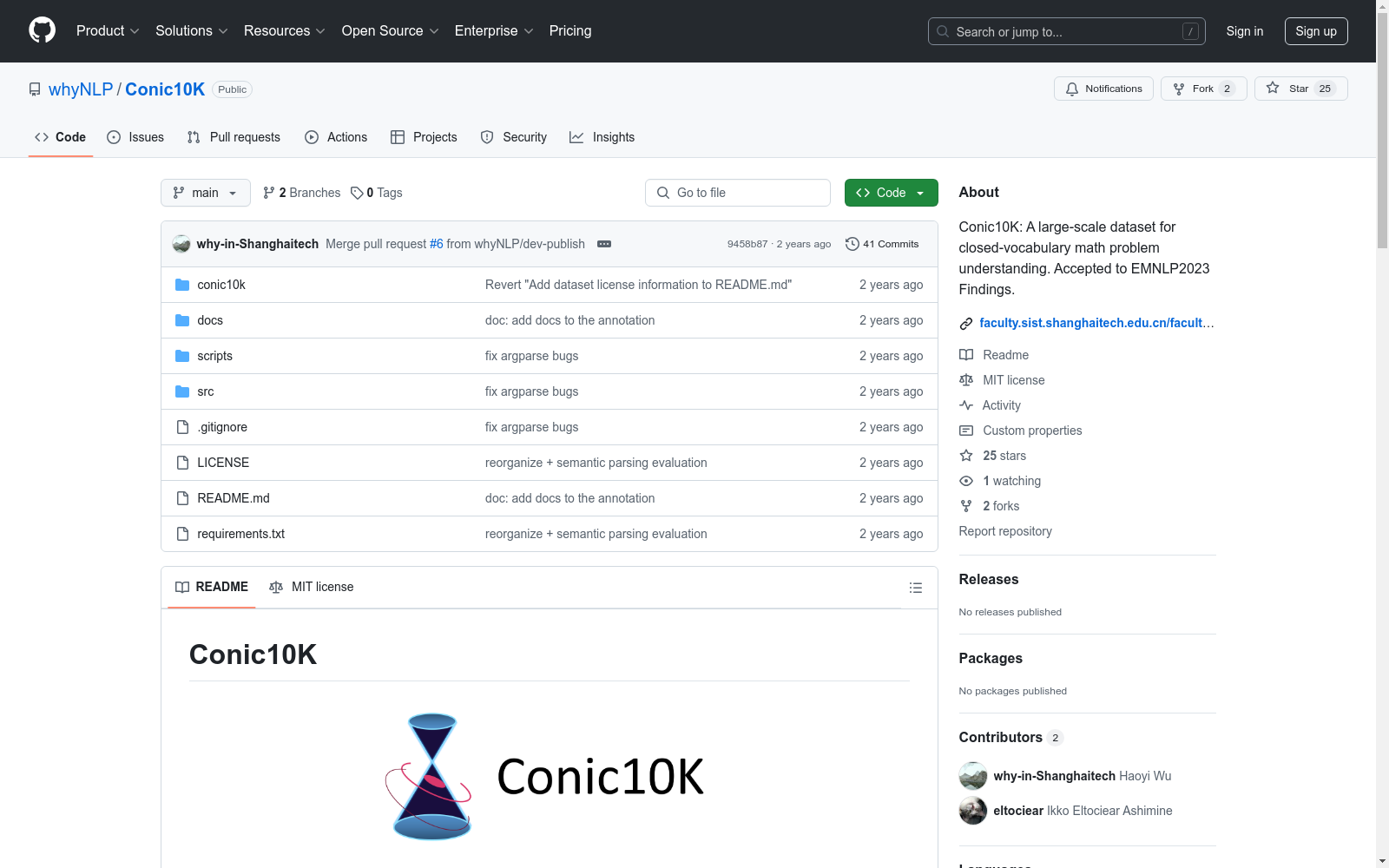Click the repository icon beside whyNLP
This screenshot has height=868, width=1389.
point(35,89)
